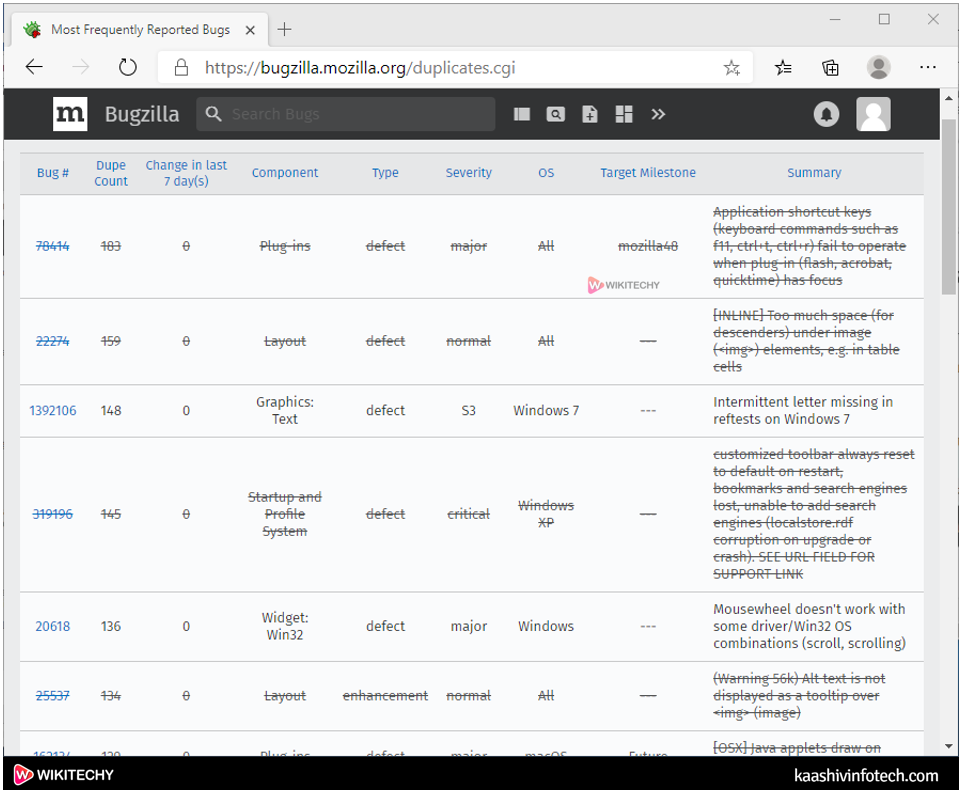Screen dimensions: 962x793
Task: Click the user account avatar in Bugzilla header
Action: (873, 115)
